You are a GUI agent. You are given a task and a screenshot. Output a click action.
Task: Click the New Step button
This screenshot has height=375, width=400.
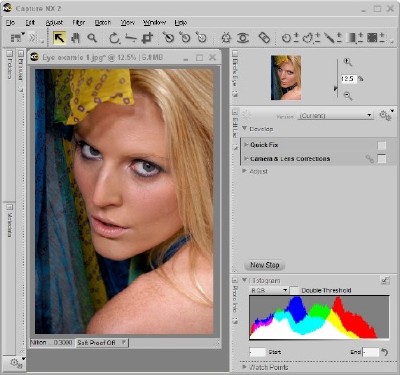pyautogui.click(x=265, y=265)
